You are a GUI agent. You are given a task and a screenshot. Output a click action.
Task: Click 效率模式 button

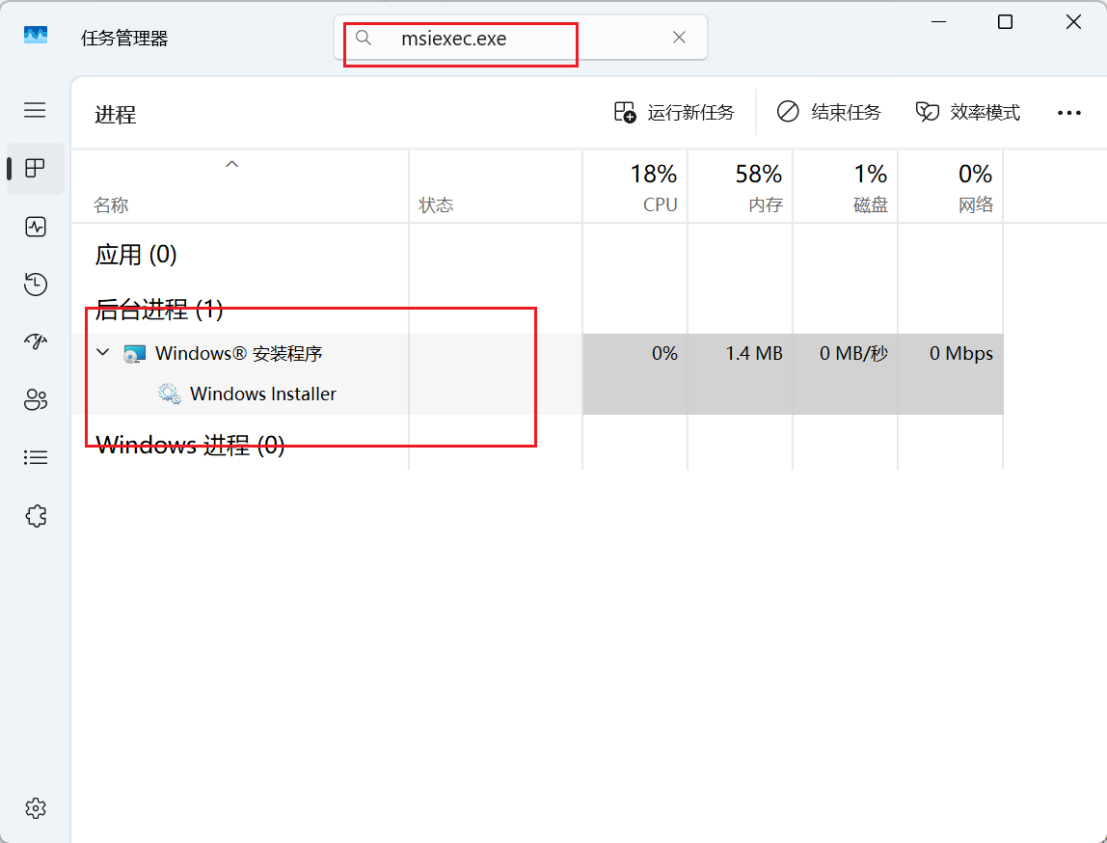click(968, 112)
